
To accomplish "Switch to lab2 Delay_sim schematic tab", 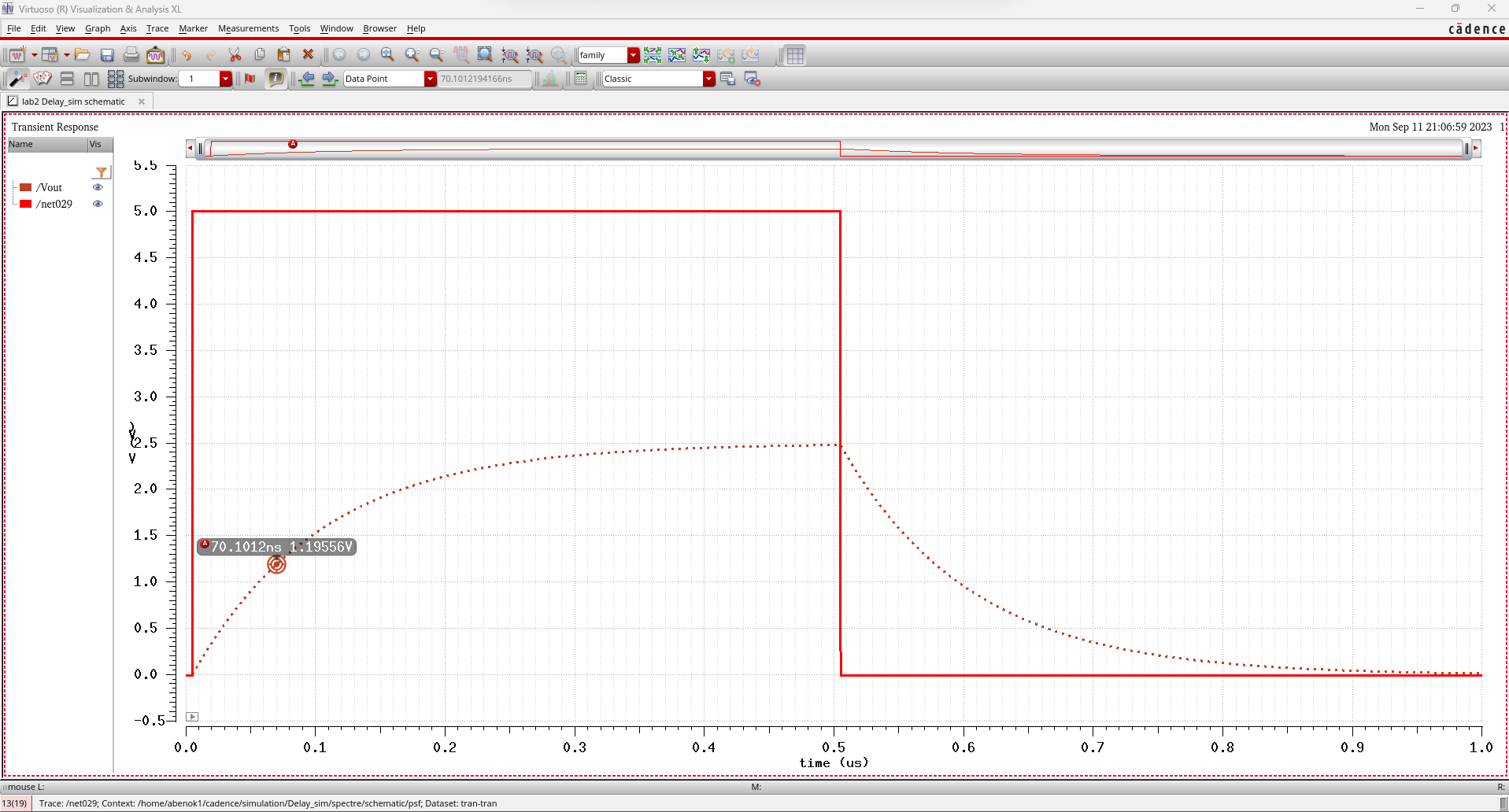I will [73, 101].
